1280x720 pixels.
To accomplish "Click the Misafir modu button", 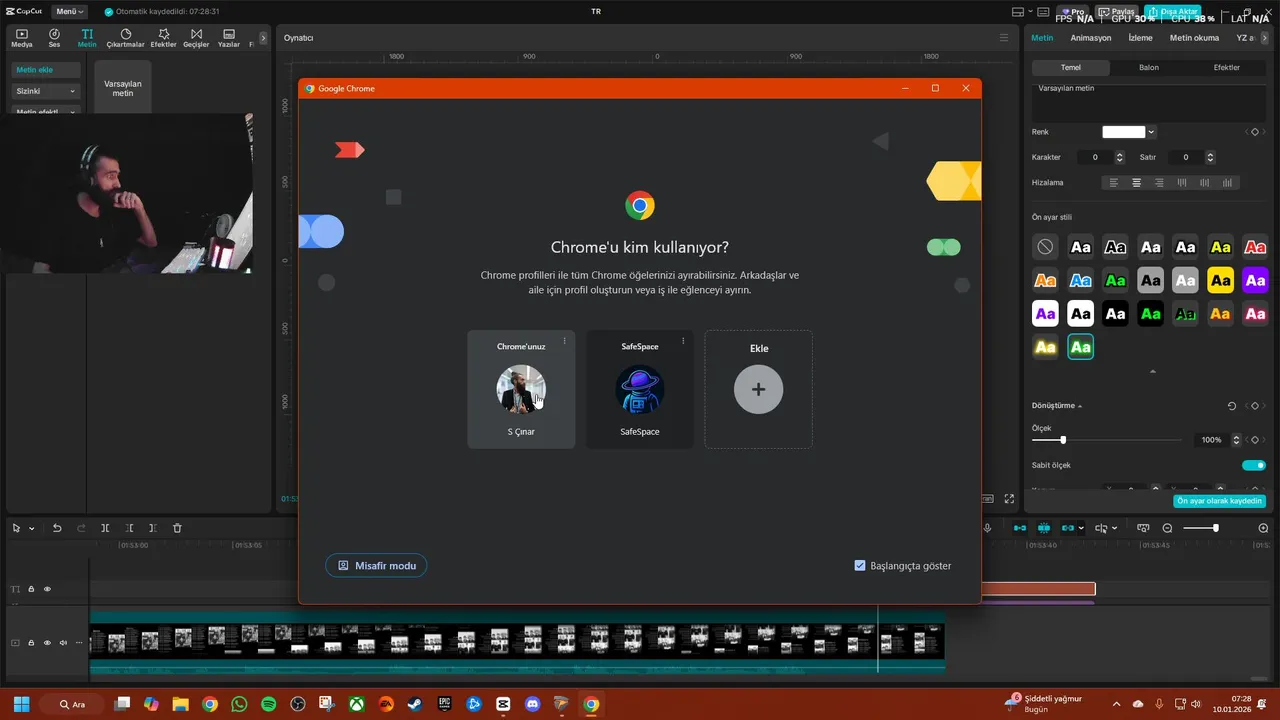I will 376,566.
